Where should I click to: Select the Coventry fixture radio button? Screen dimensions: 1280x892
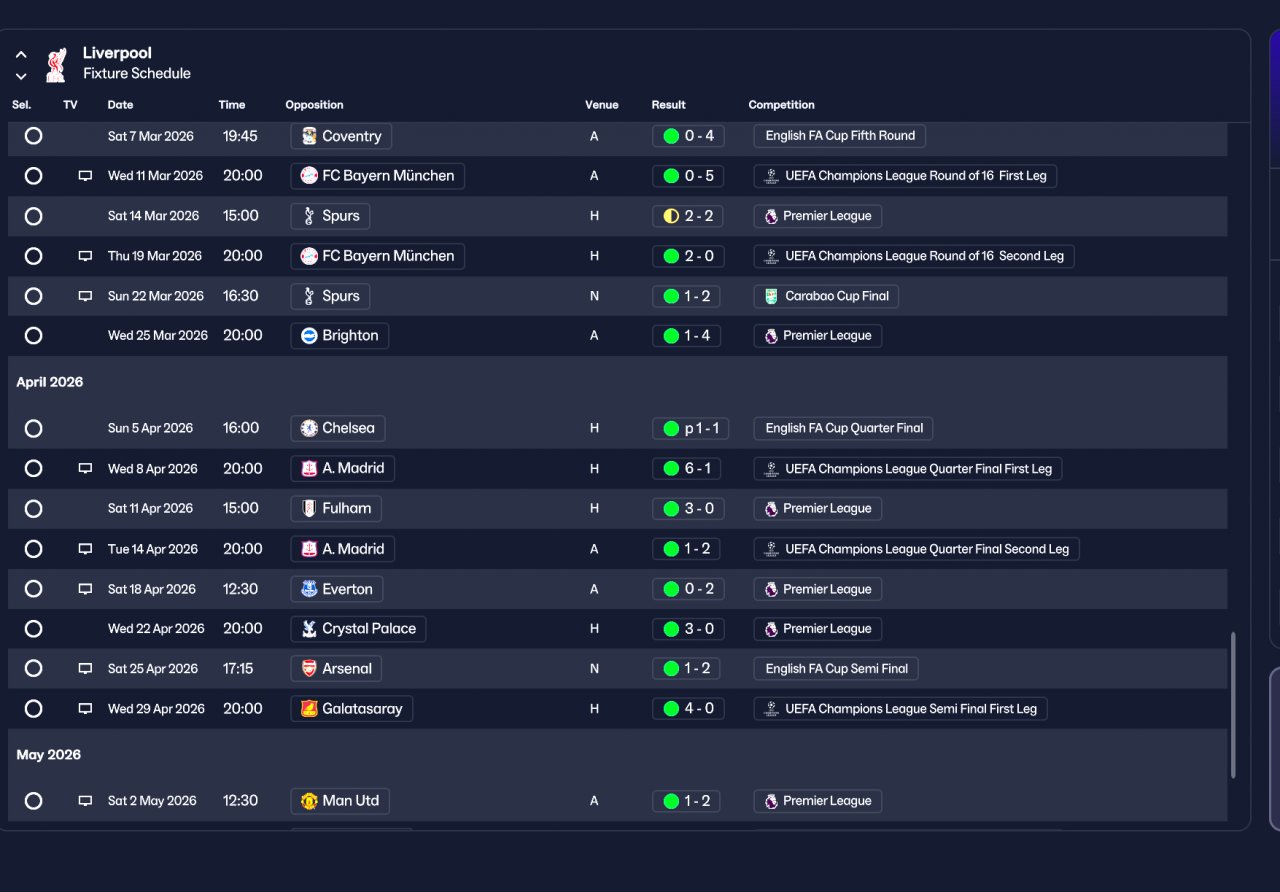coord(33,136)
